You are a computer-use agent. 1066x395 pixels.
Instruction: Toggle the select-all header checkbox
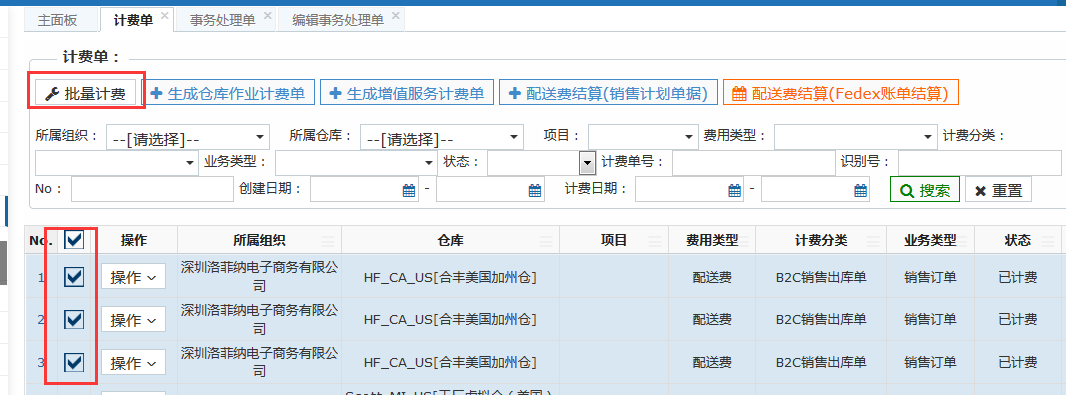pos(73,239)
